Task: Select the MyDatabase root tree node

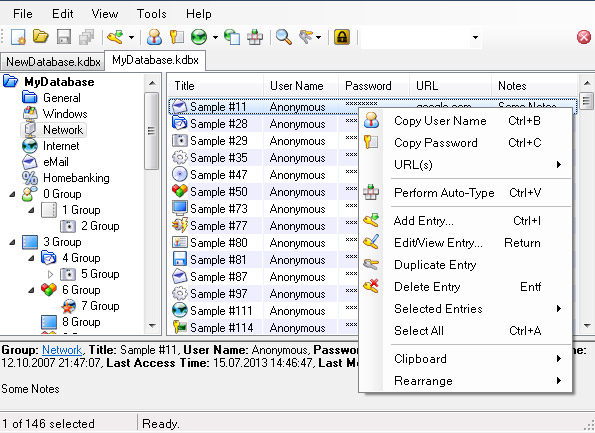Action: [59, 82]
